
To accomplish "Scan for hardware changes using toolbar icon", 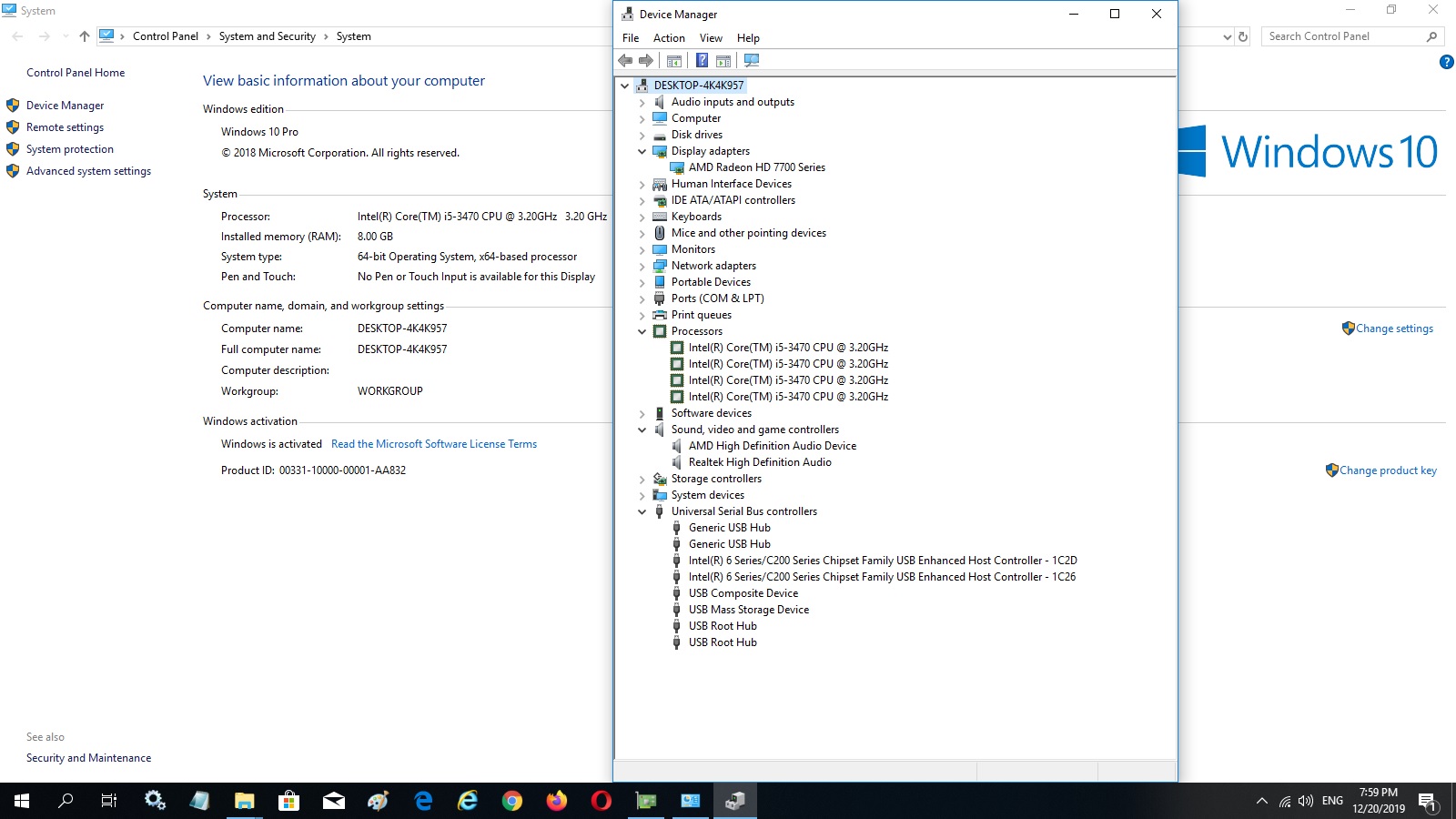I will tap(752, 61).
